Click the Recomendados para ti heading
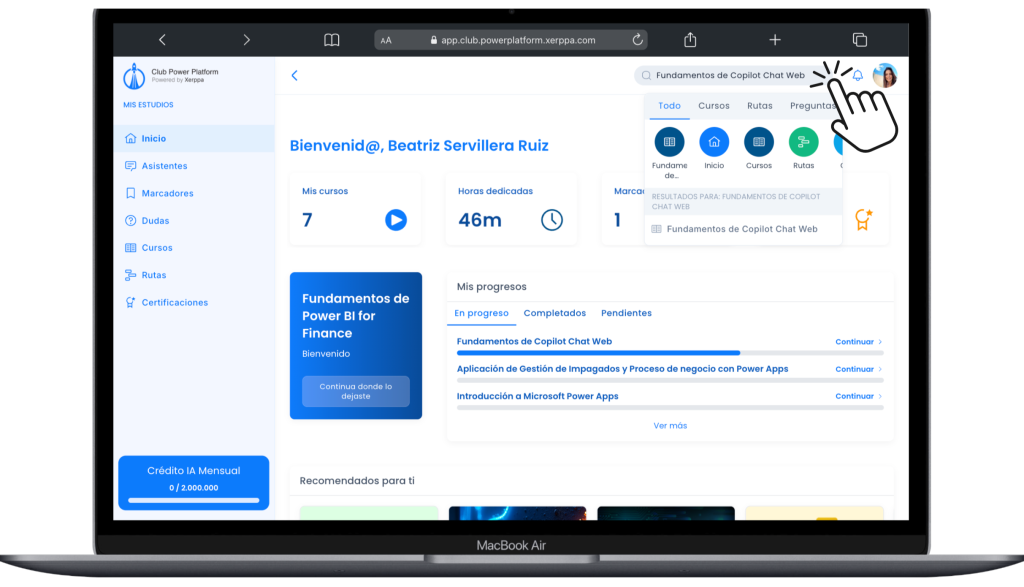1024x587 pixels. click(x=357, y=481)
